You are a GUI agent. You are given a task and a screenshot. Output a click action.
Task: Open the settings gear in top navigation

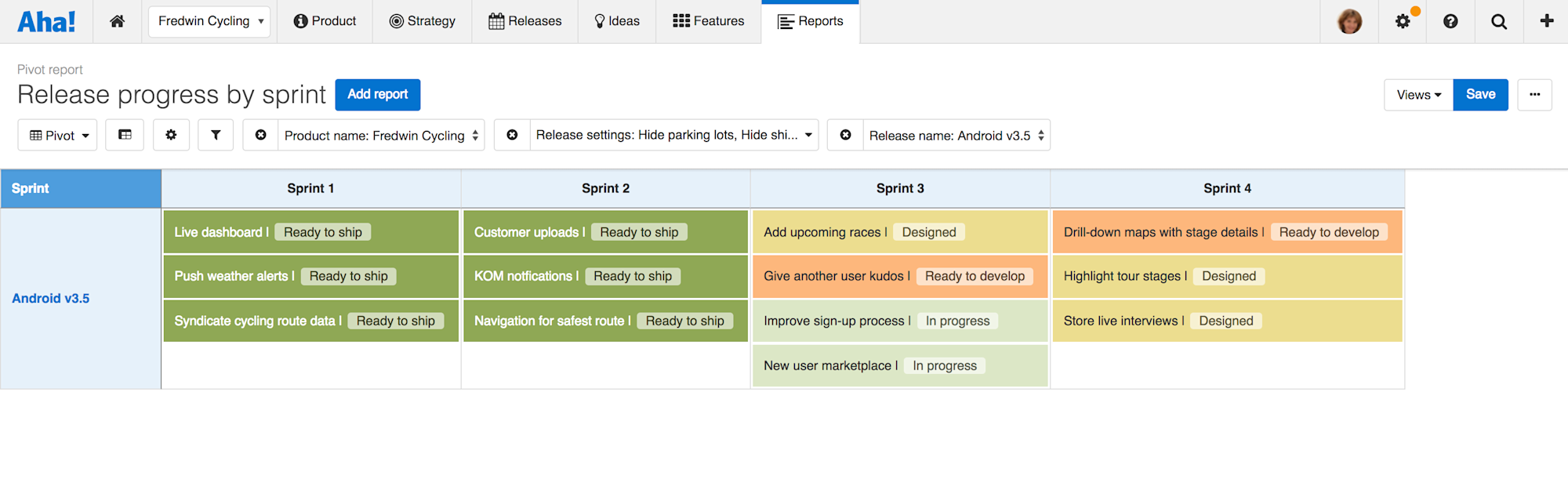pos(1403,21)
